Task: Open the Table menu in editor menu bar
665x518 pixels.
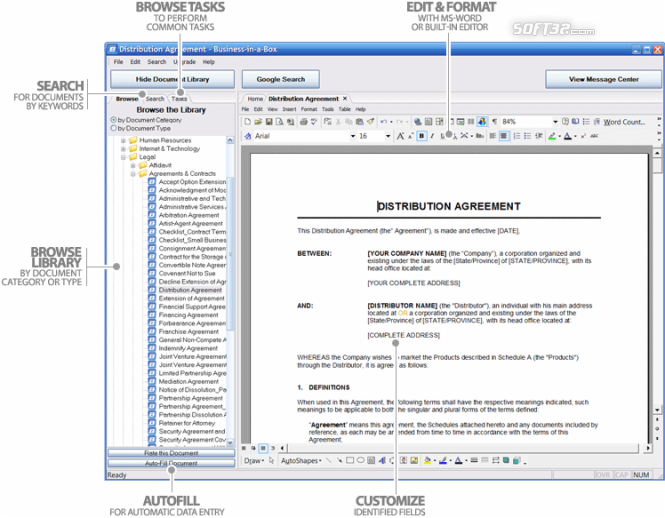Action: (344, 109)
